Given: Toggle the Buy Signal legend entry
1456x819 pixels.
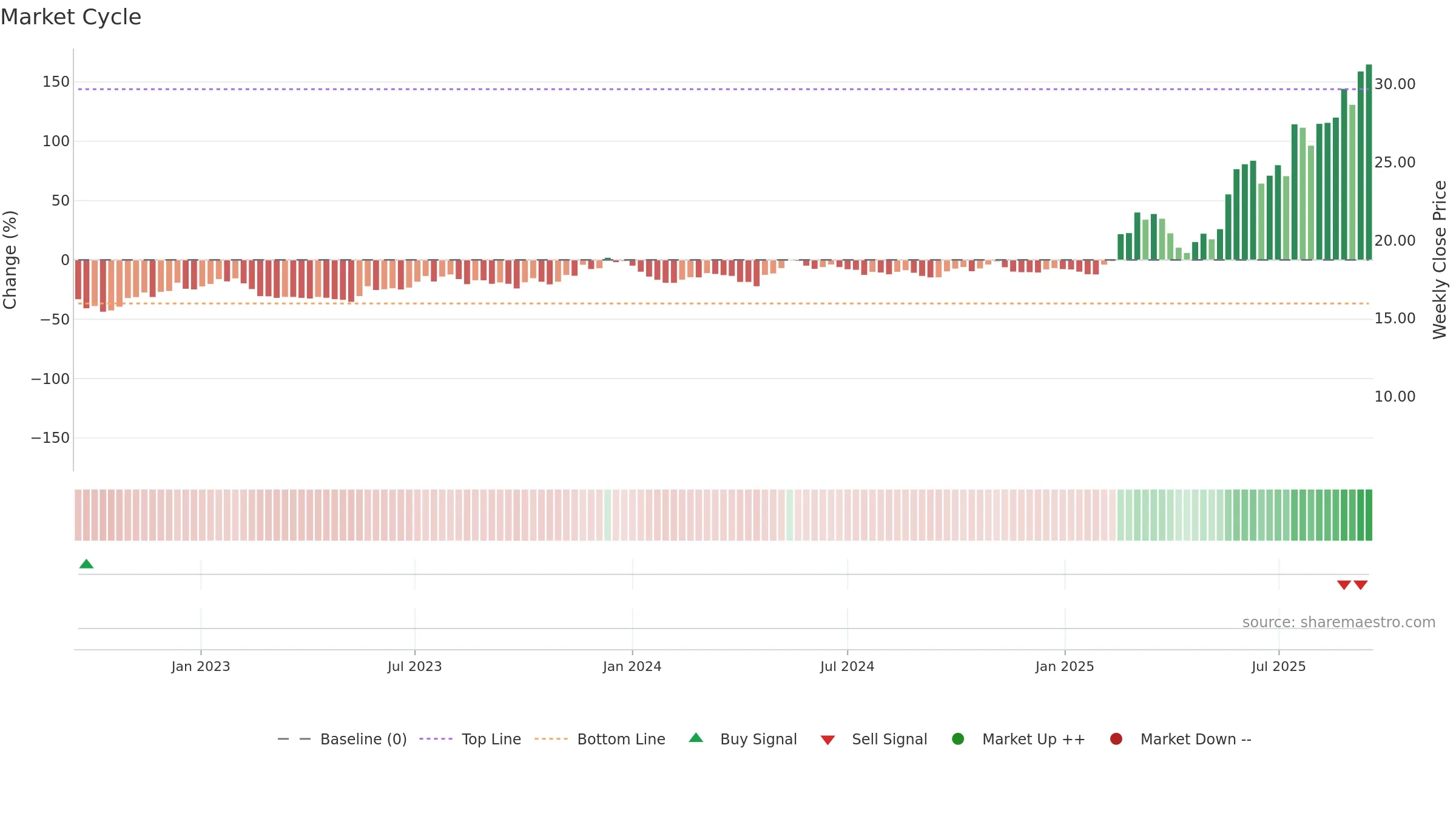Looking at the screenshot, I should tap(743, 740).
